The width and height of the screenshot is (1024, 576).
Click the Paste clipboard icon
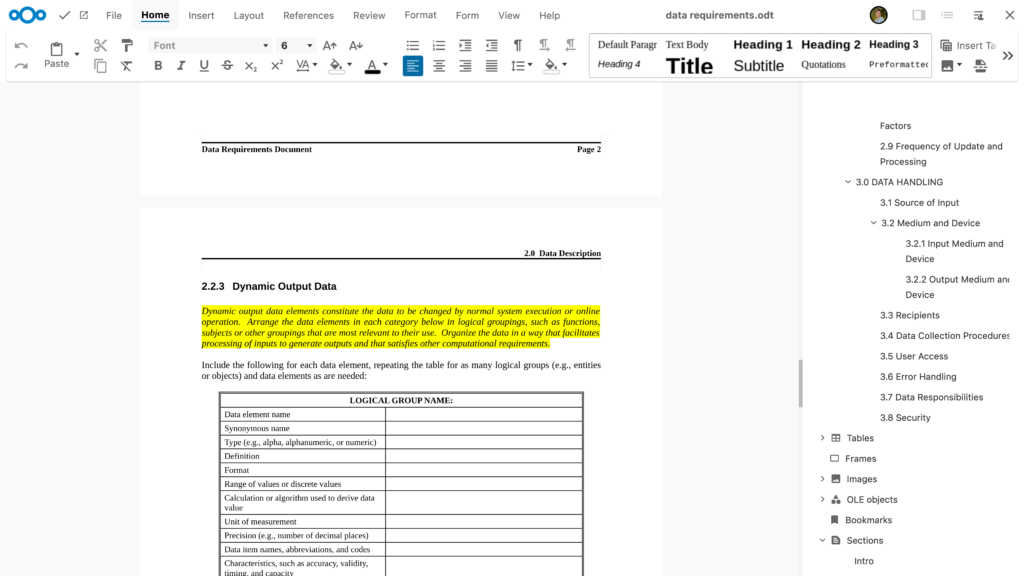pyautogui.click(x=57, y=49)
